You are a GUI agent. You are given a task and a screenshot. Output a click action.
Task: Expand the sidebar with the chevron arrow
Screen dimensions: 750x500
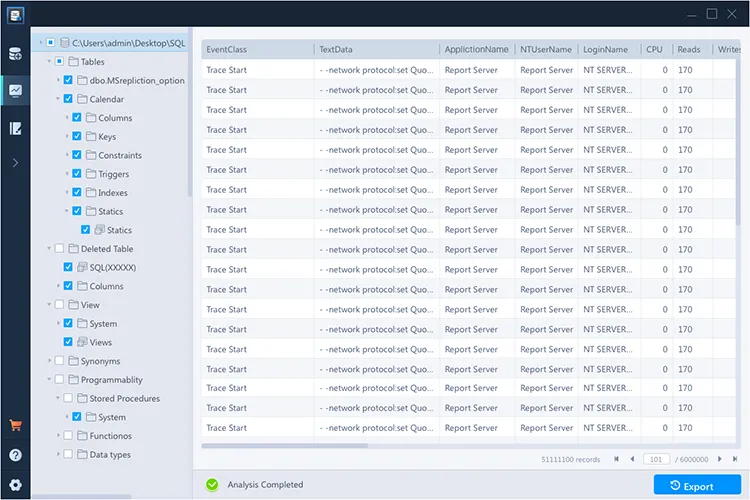click(x=15, y=163)
